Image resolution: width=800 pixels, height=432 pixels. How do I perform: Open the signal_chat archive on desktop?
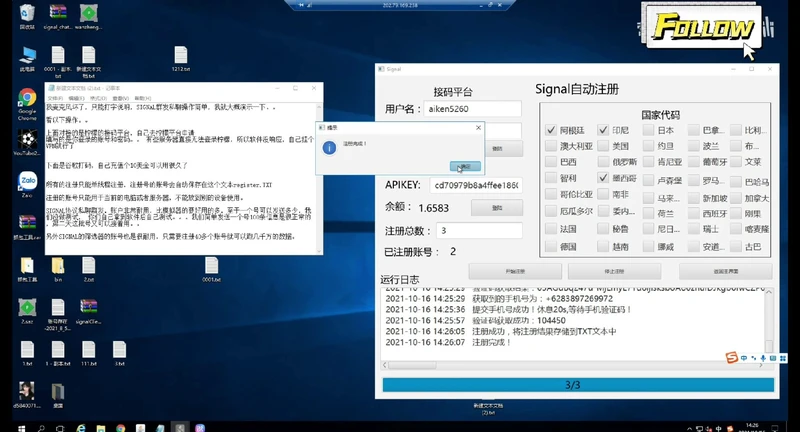click(x=58, y=17)
